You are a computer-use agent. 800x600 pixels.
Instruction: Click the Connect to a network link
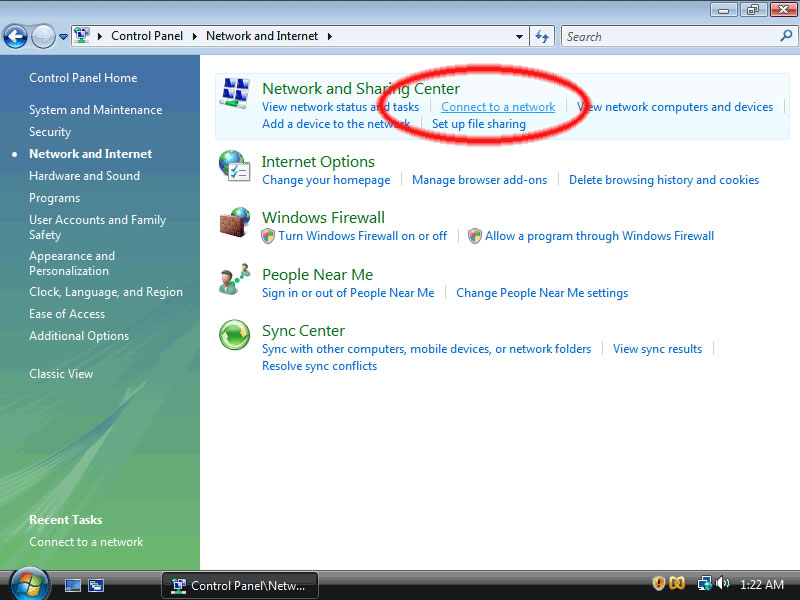498,107
